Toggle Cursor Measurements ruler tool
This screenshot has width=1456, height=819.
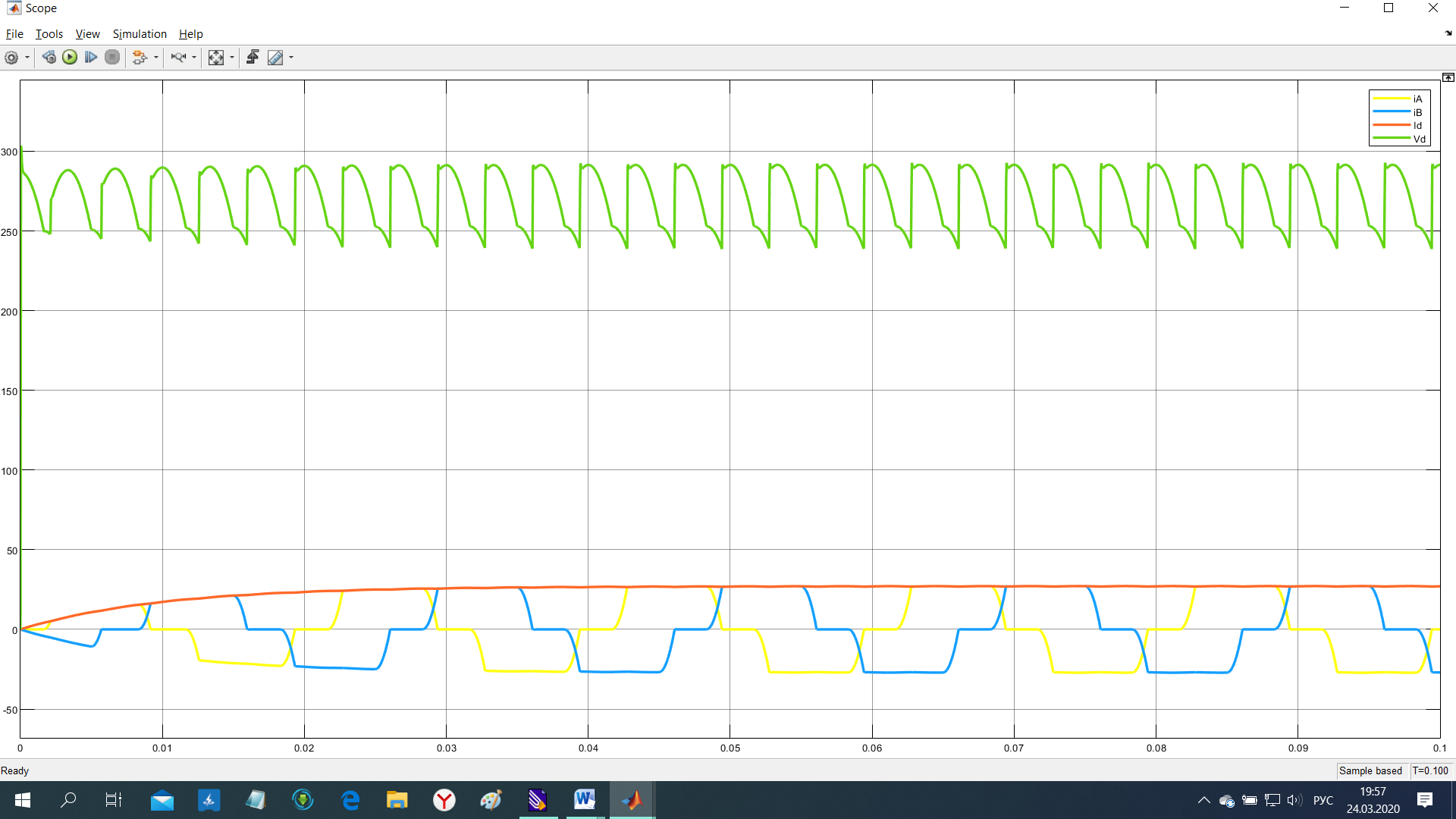point(275,58)
